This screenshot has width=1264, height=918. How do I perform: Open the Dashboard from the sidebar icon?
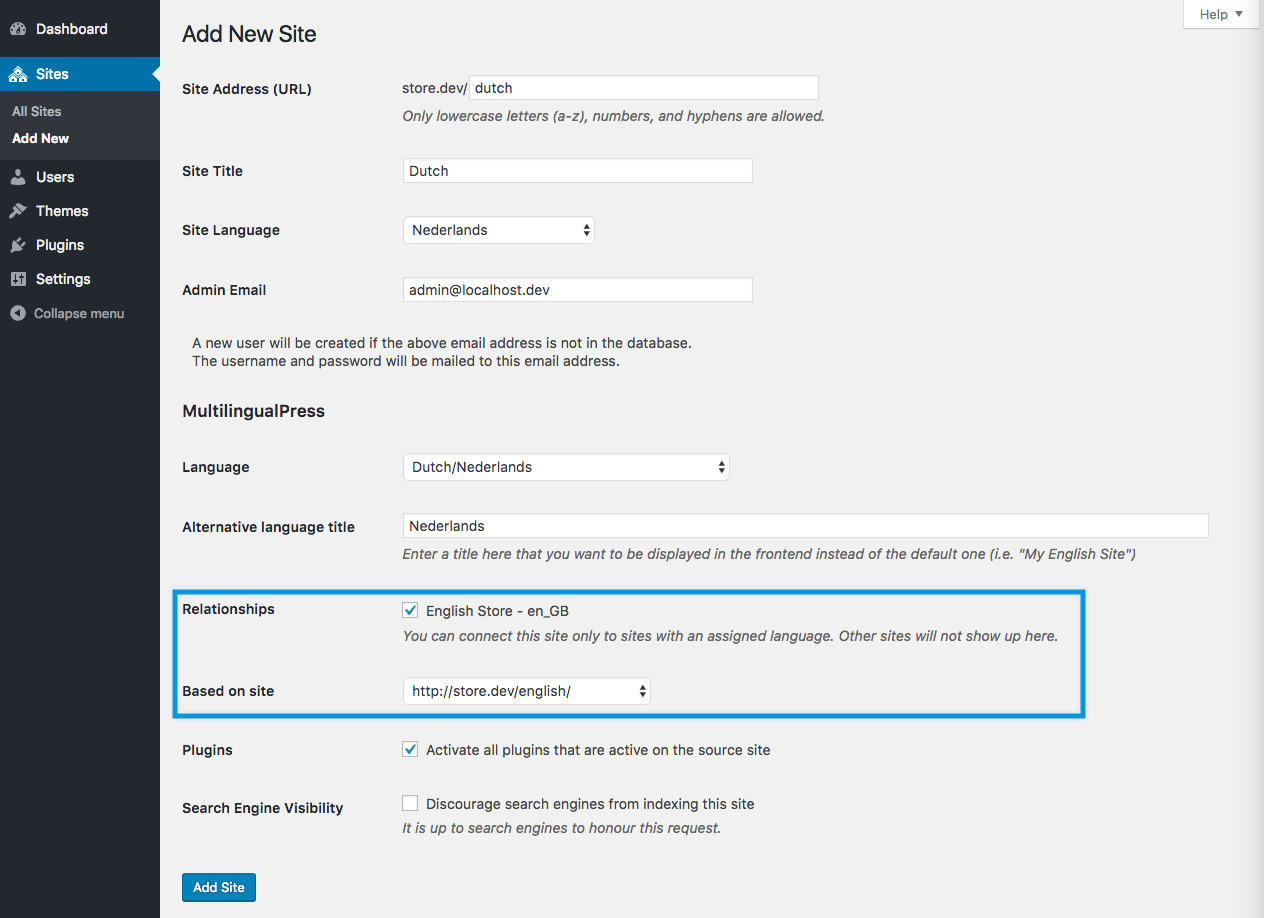(x=16, y=28)
